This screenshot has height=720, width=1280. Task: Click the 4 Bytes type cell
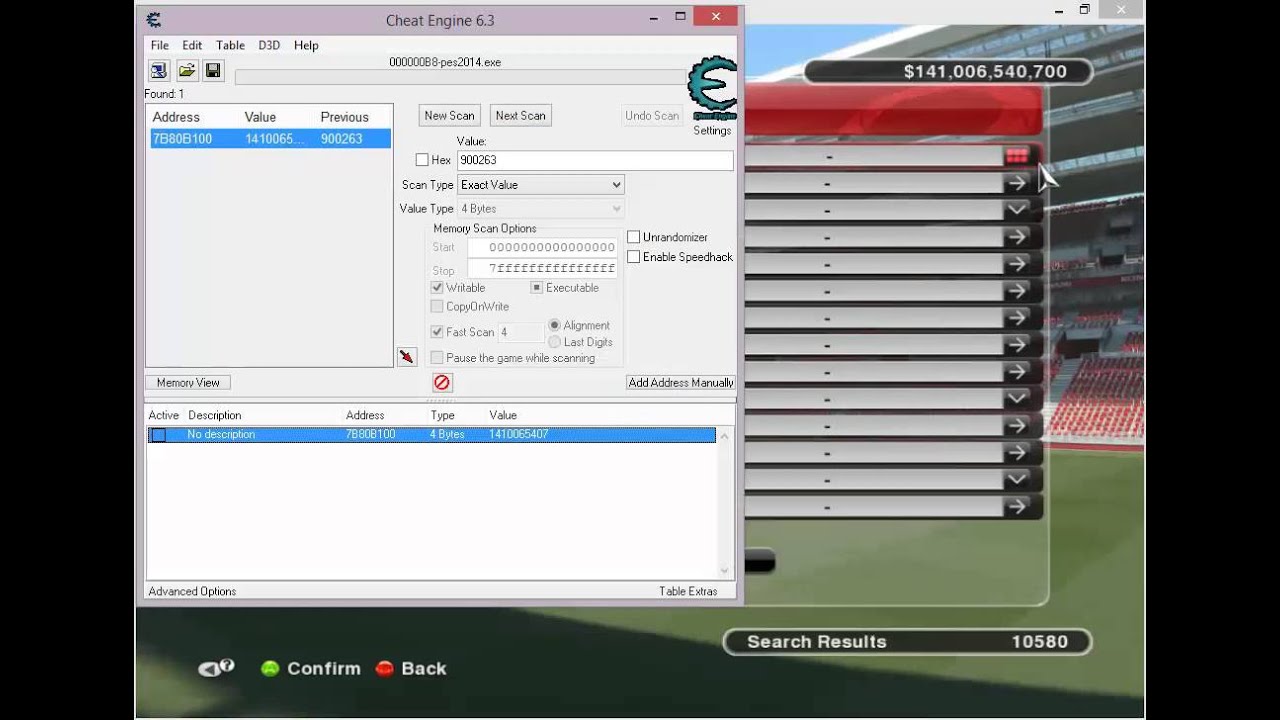[x=447, y=435]
